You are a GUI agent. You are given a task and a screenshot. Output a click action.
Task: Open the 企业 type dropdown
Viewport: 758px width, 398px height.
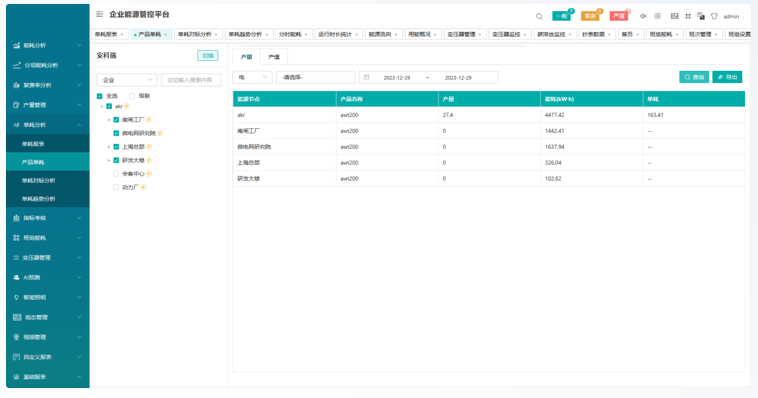point(127,80)
